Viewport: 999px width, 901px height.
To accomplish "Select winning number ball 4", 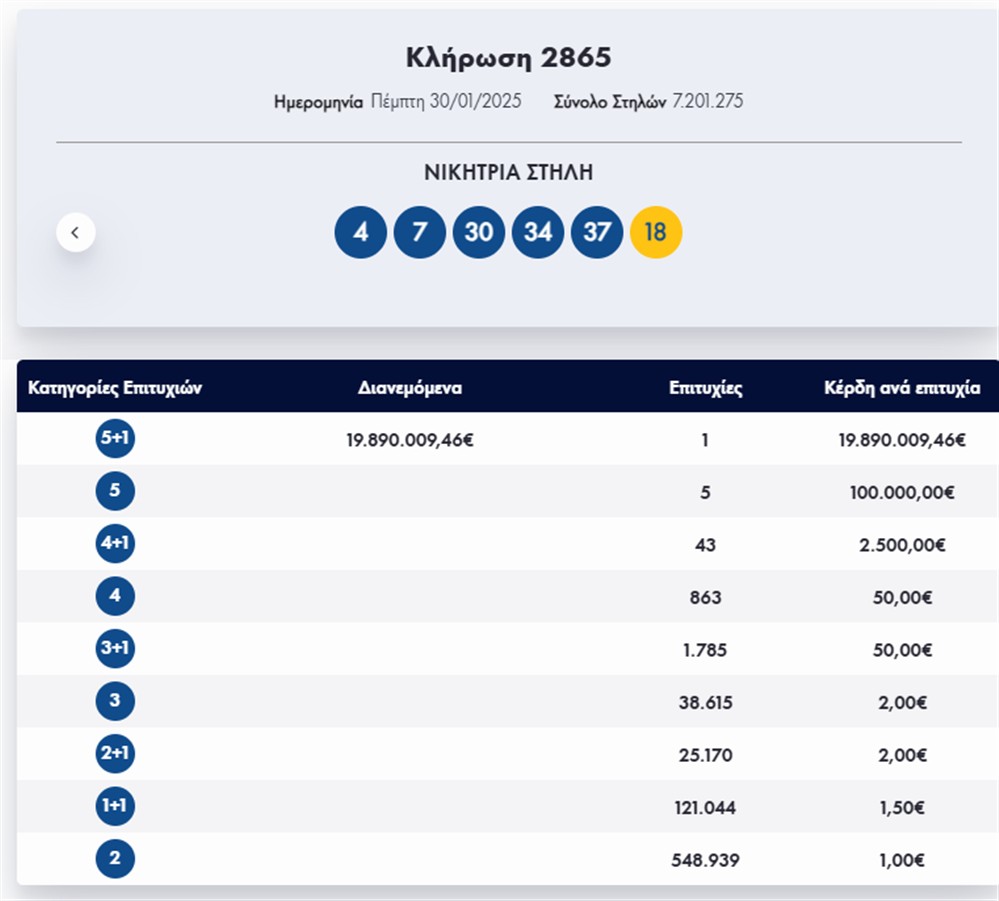I will point(360,233).
